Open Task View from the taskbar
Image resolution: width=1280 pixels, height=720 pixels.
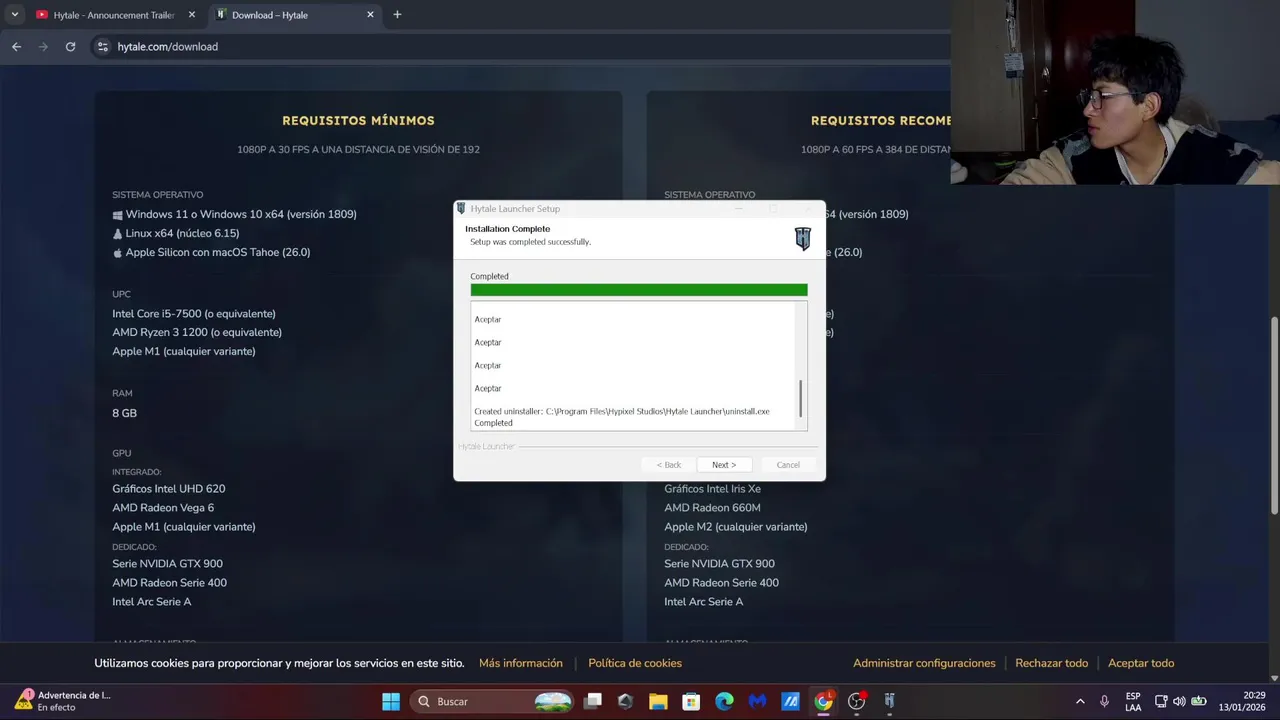(x=593, y=701)
